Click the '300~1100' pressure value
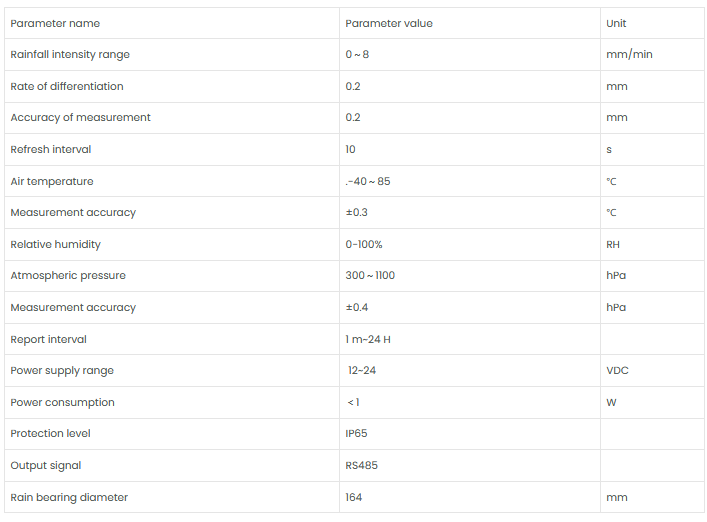Viewport: 707px width, 522px height. (370, 275)
